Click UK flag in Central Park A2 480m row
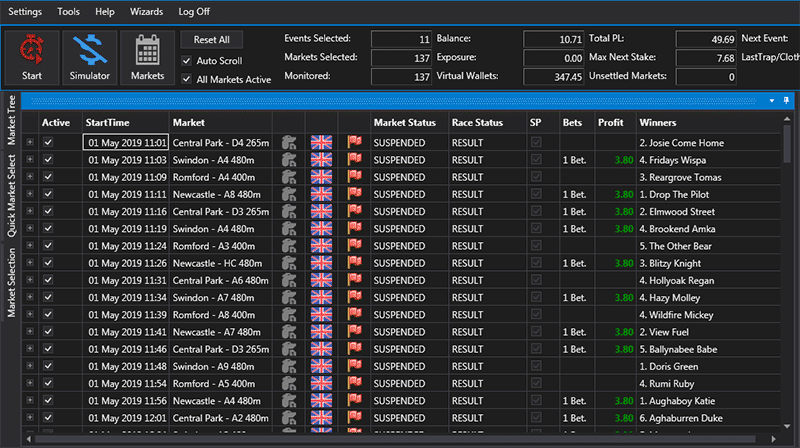Screen dimensions: 800x448 (321, 418)
